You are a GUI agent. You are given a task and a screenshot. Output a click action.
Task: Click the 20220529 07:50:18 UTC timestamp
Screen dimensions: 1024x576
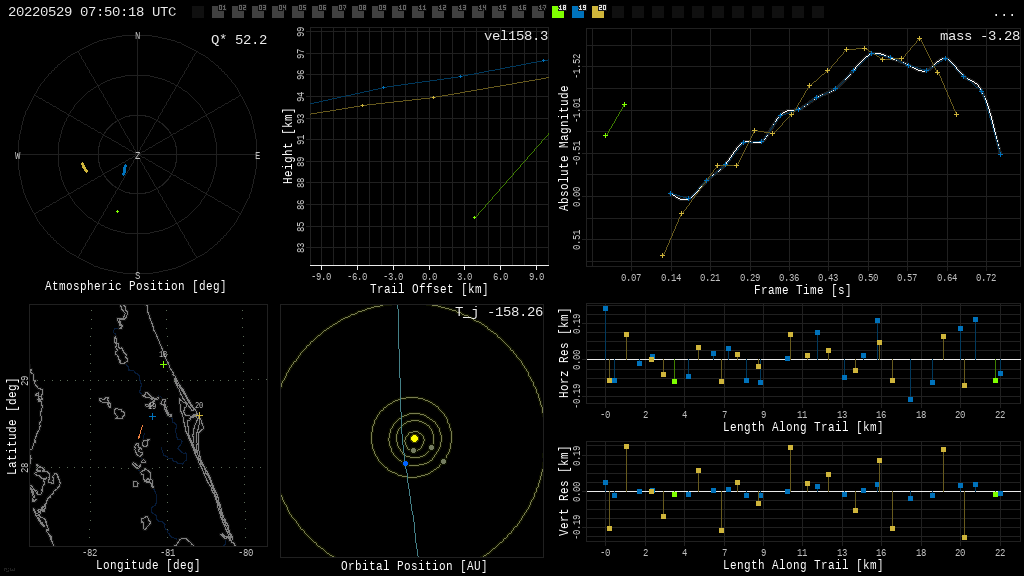pos(92,12)
